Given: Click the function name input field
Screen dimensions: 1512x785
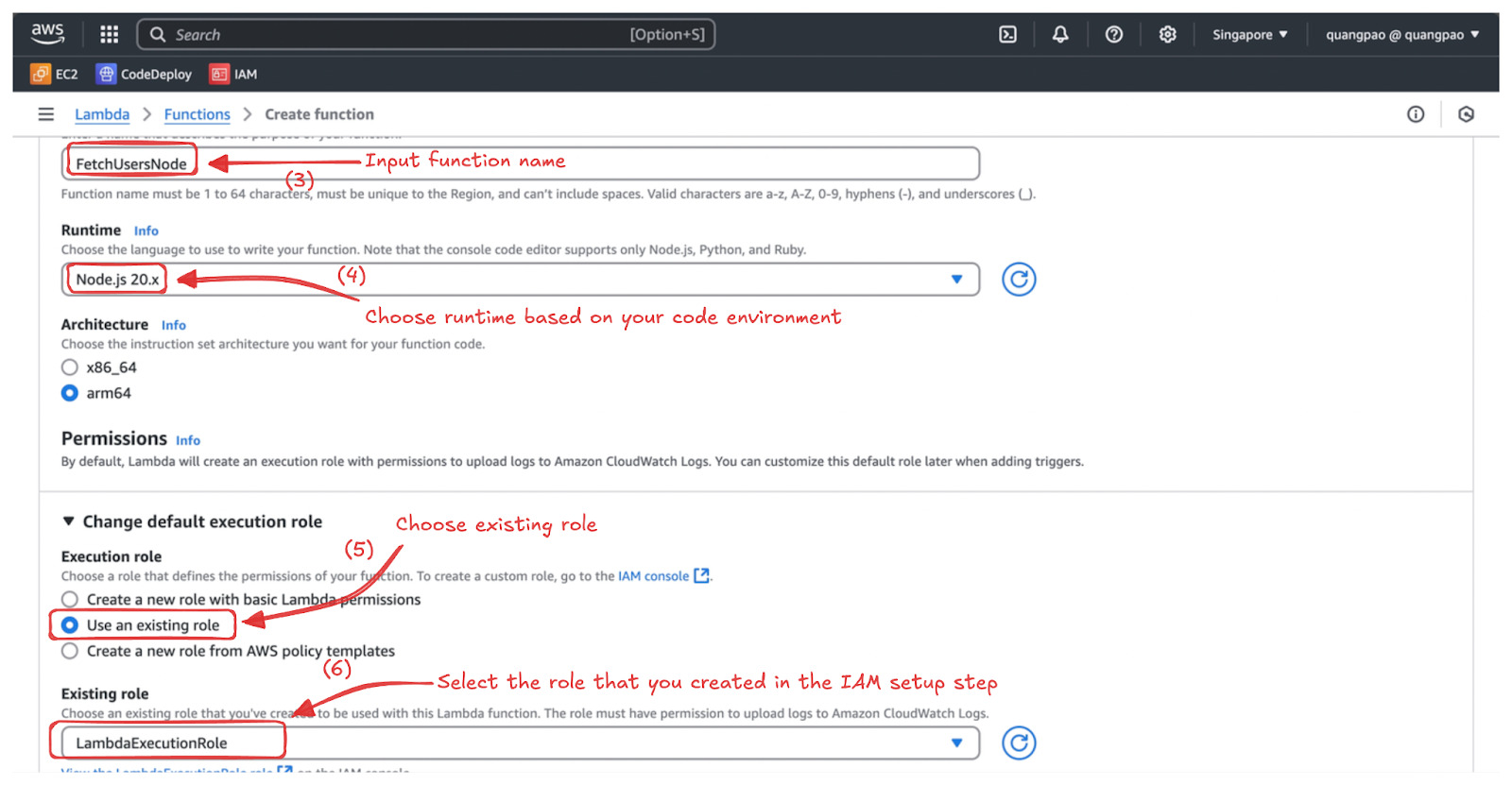Looking at the screenshot, I should click(521, 163).
